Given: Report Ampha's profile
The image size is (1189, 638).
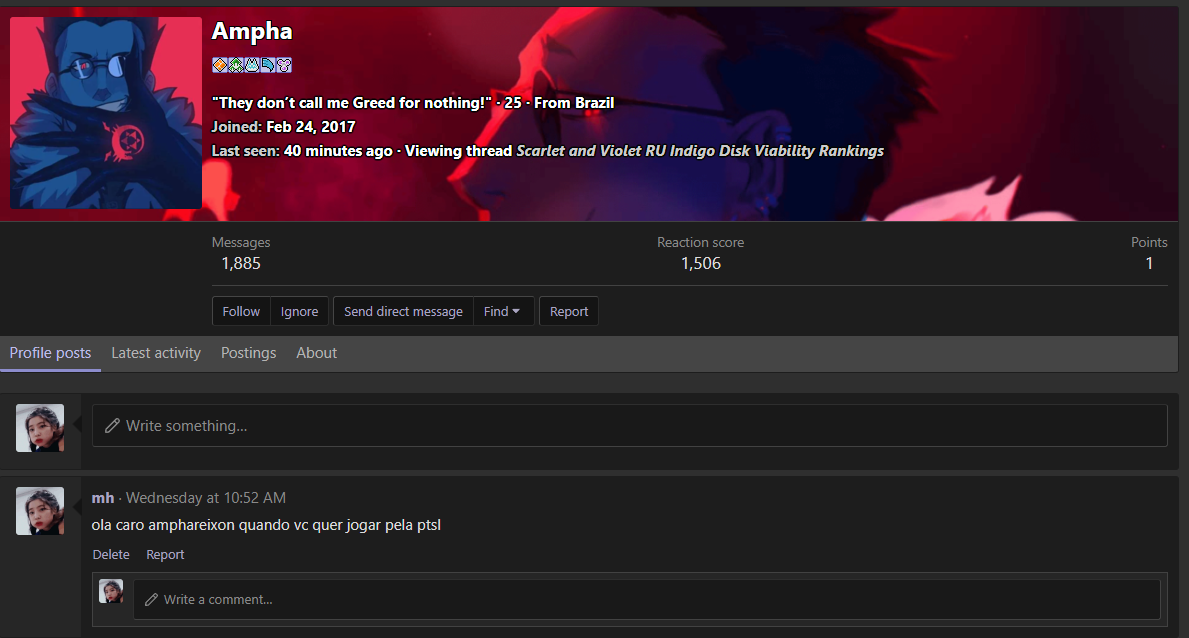Looking at the screenshot, I should 569,311.
